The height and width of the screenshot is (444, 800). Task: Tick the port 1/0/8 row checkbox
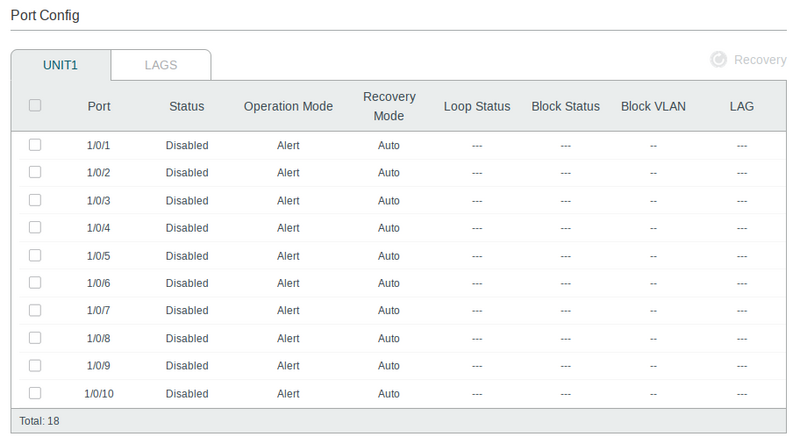pos(35,338)
